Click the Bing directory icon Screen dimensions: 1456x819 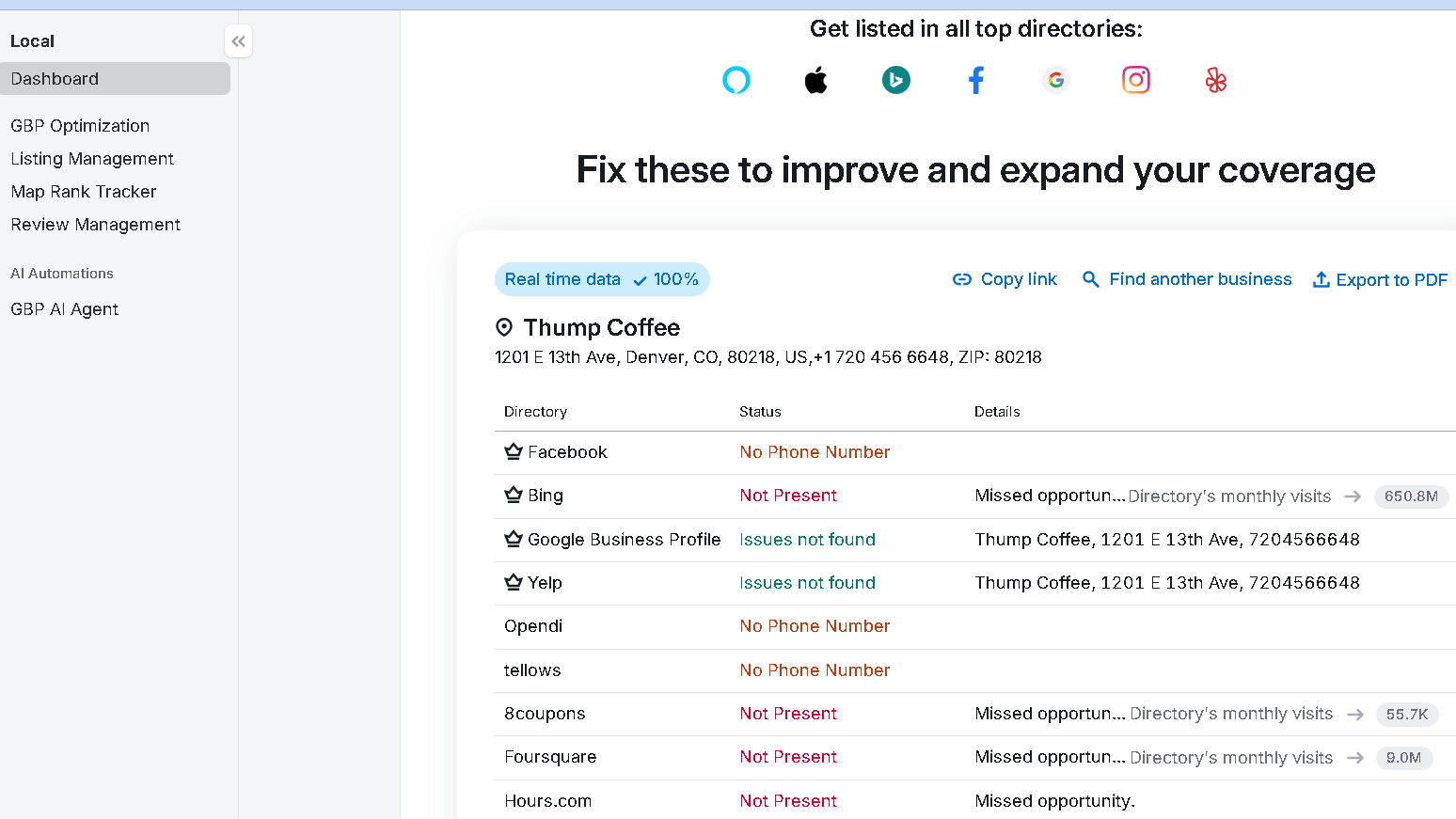[895, 81]
